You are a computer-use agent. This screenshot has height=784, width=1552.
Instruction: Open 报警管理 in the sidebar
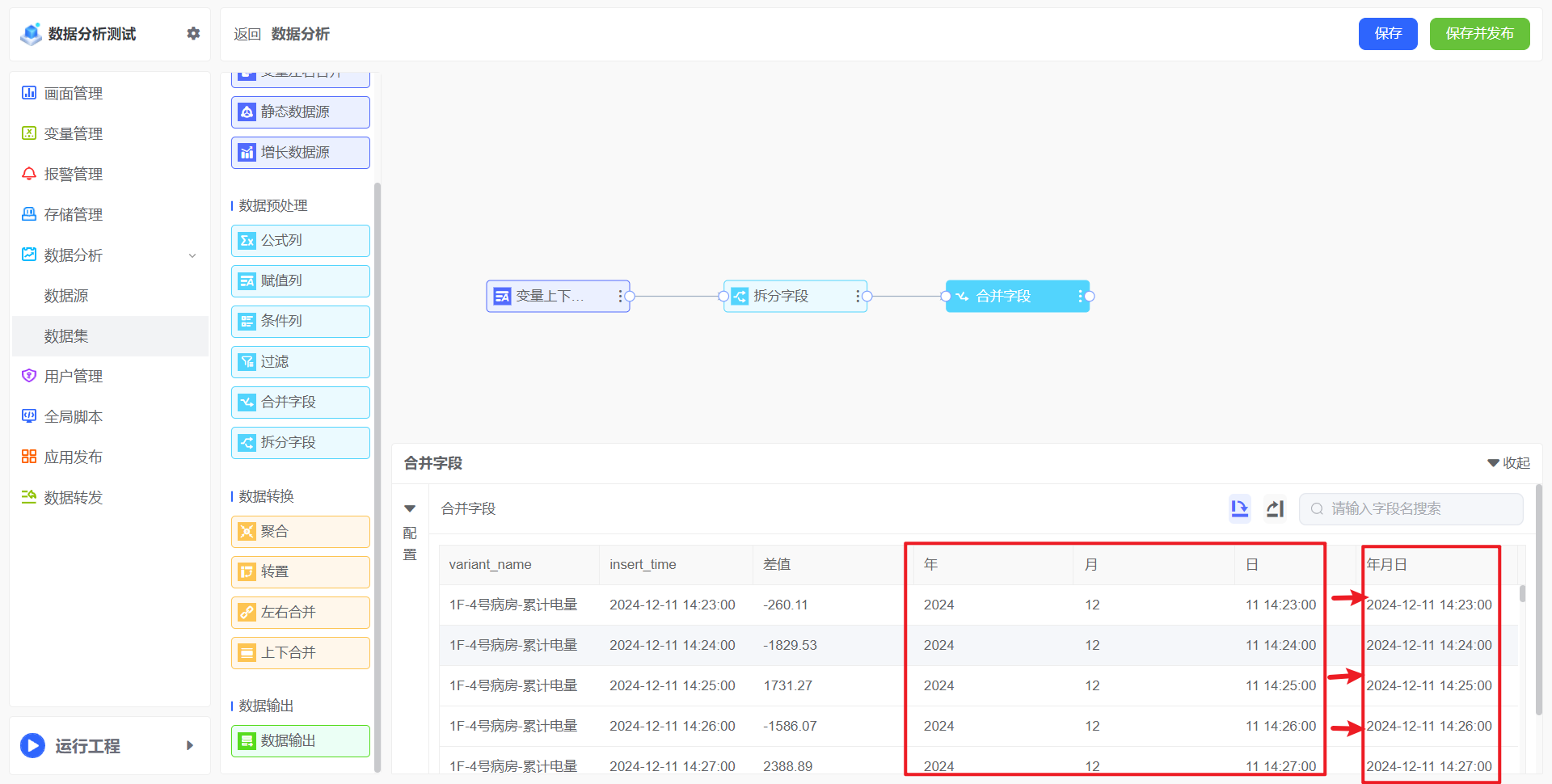(x=73, y=175)
